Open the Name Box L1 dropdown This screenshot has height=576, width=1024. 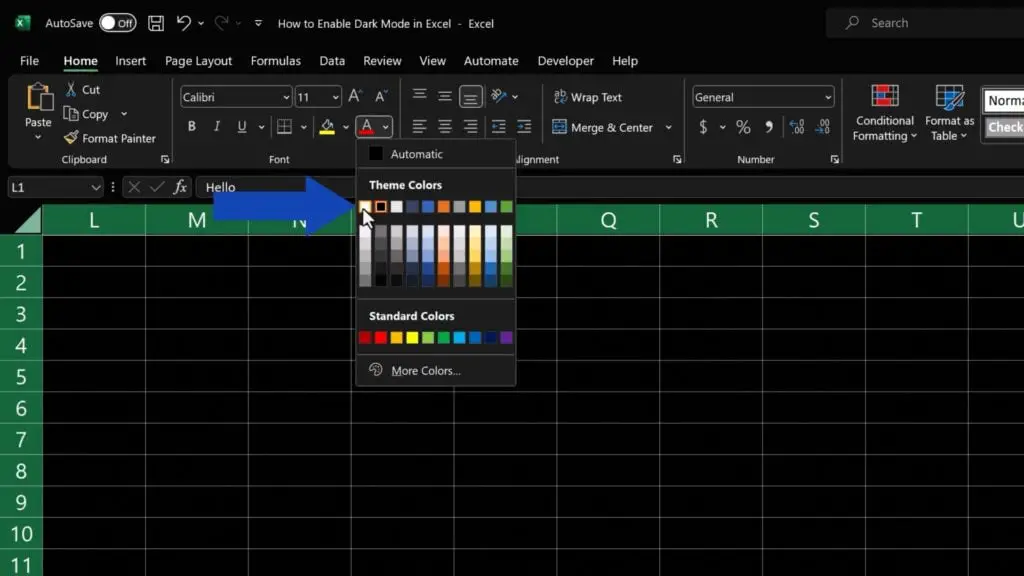coord(95,187)
